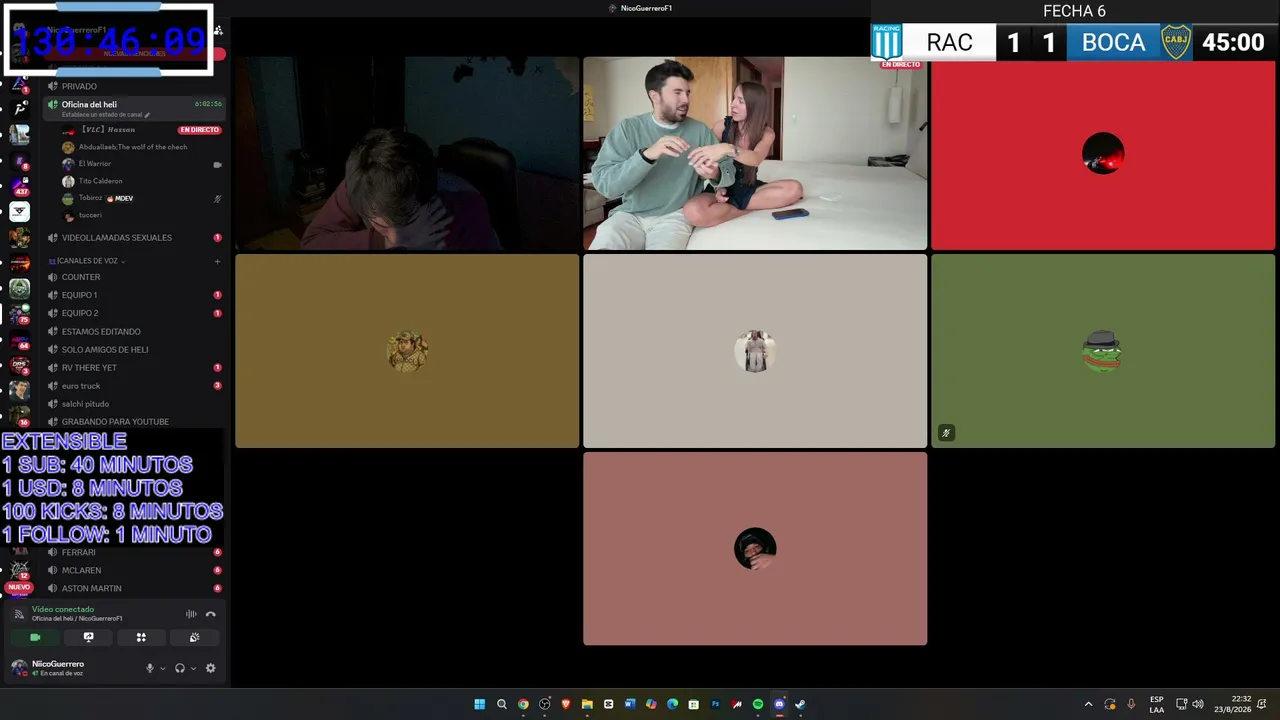1280x720 pixels.
Task: Open the noise suppression waveform icon
Action: point(191,614)
